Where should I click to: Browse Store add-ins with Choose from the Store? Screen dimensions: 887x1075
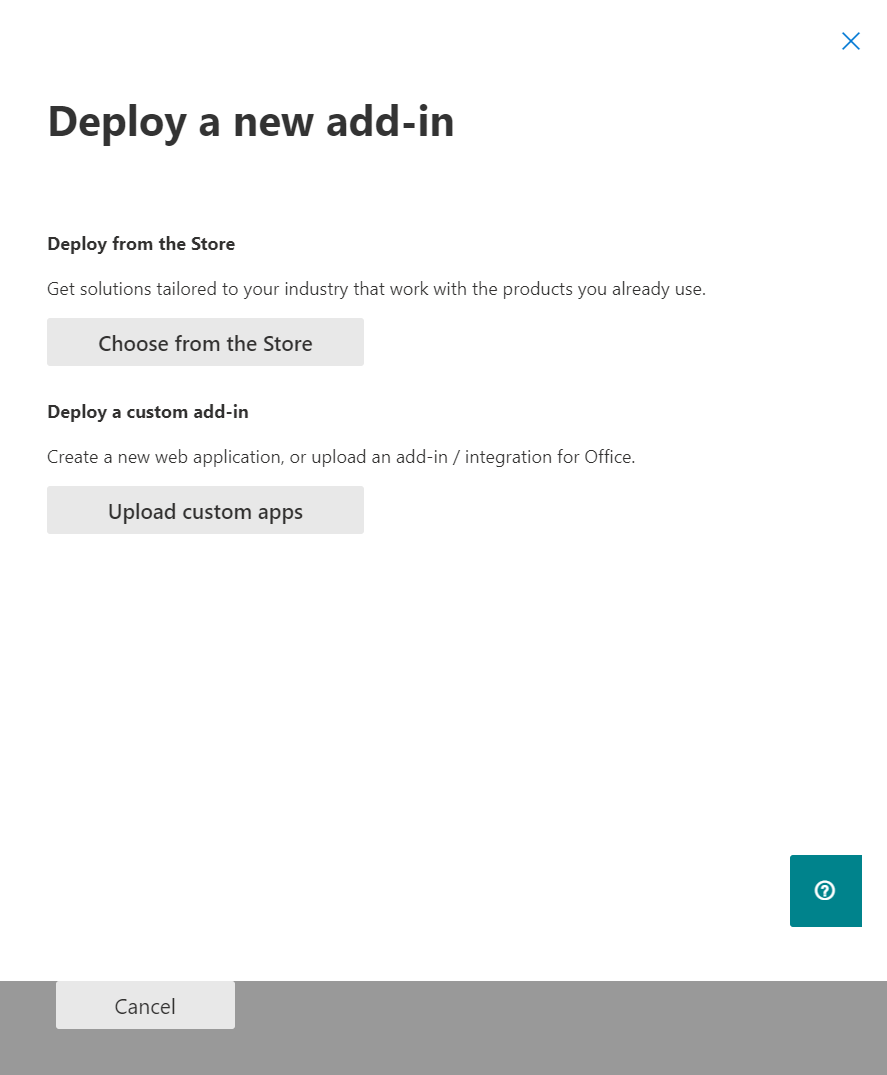(205, 343)
